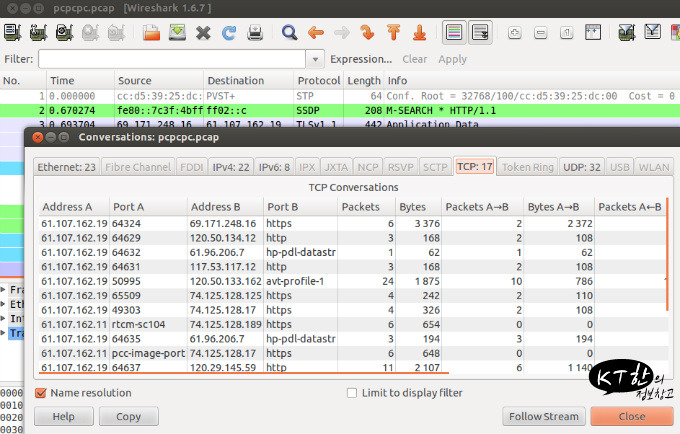The width and height of the screenshot is (680, 434).
Task: Sort conversations by Bytes column header
Action: coord(418,207)
